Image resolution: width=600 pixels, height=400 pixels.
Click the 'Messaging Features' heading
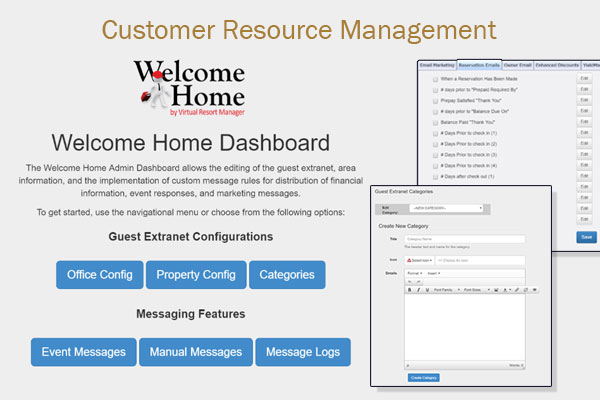[191, 314]
